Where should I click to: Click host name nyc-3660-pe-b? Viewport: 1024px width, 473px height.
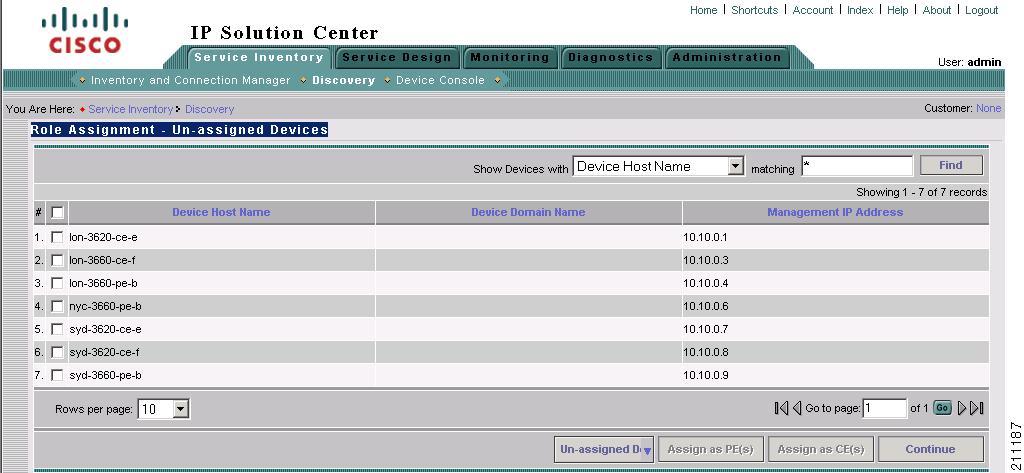pos(105,306)
